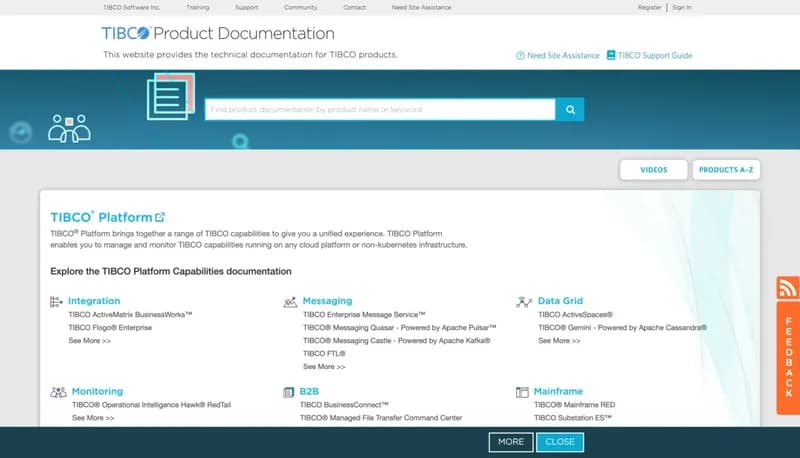Expand See More under Data Grid

(559, 341)
